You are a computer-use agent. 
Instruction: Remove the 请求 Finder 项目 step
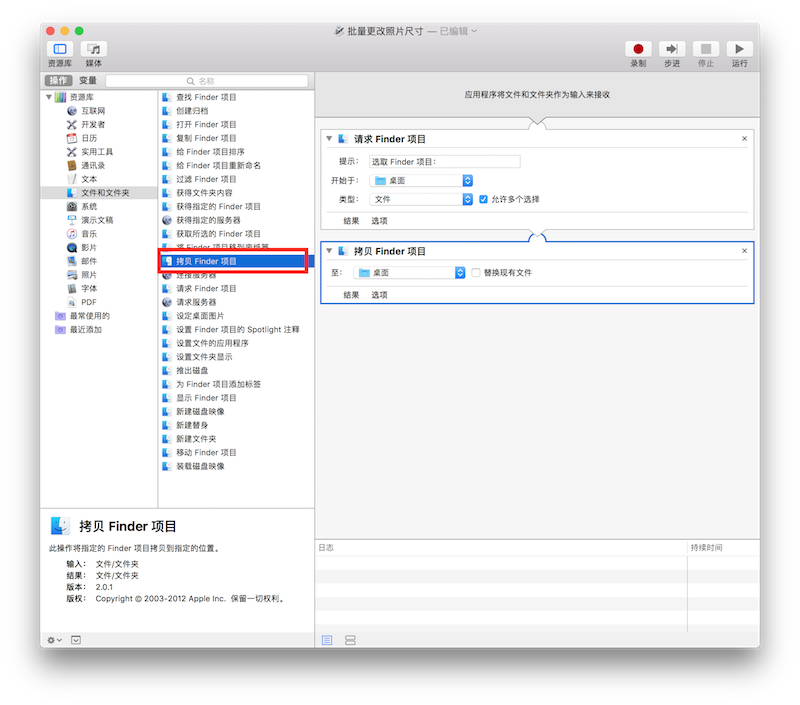pyautogui.click(x=744, y=138)
